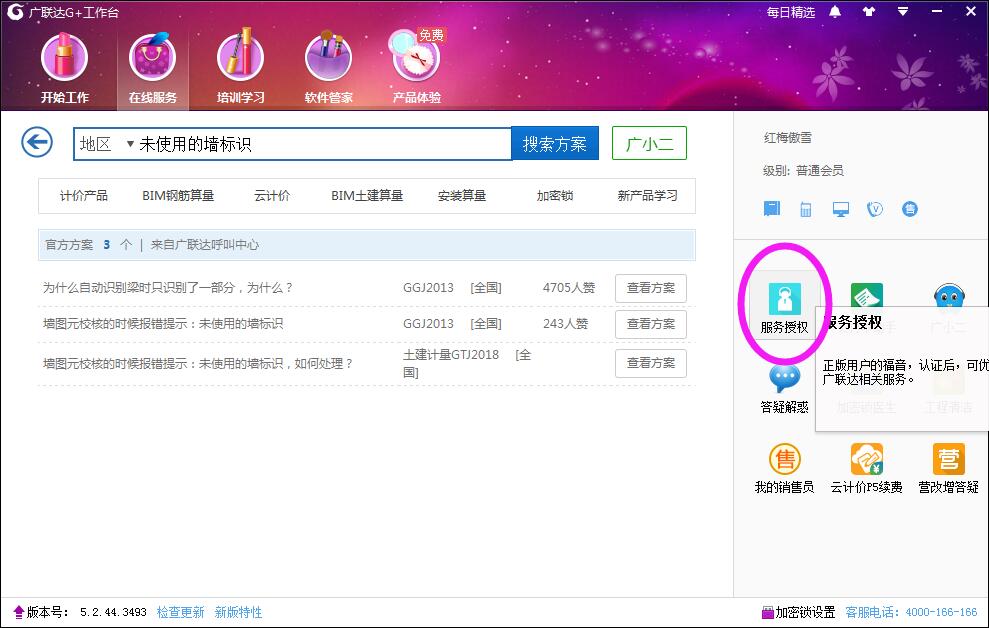Select the BIM钢筋算量 tab

pyautogui.click(x=178, y=196)
